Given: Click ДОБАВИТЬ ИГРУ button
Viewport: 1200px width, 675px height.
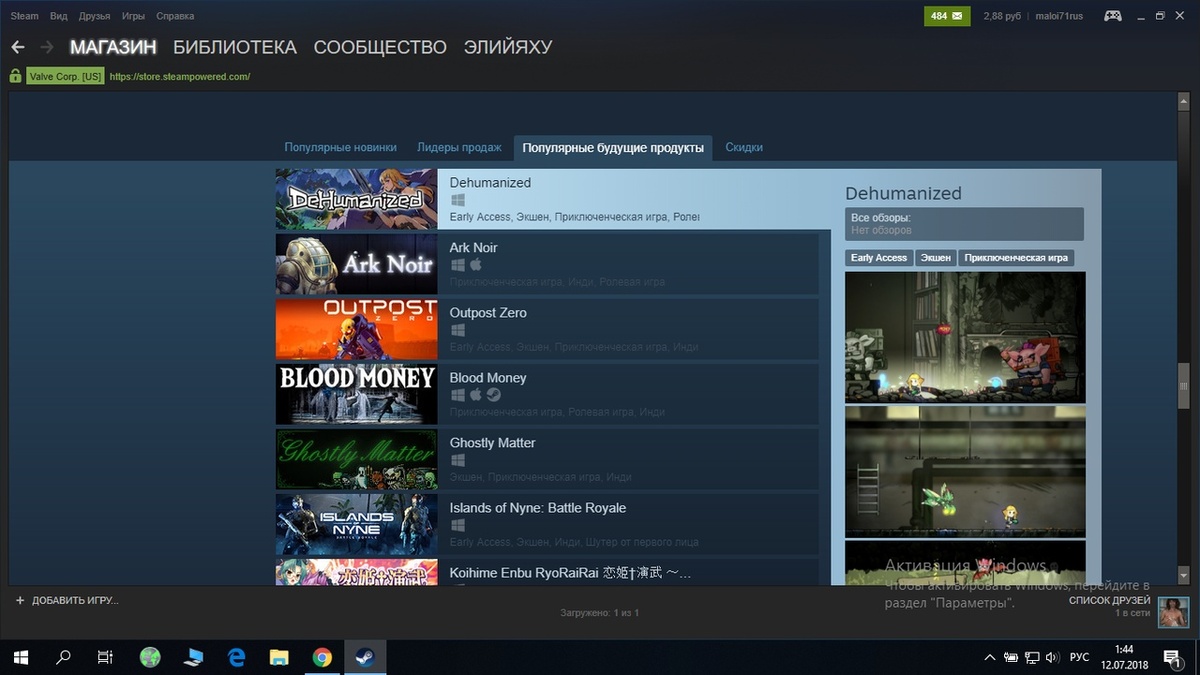Looking at the screenshot, I should point(67,600).
